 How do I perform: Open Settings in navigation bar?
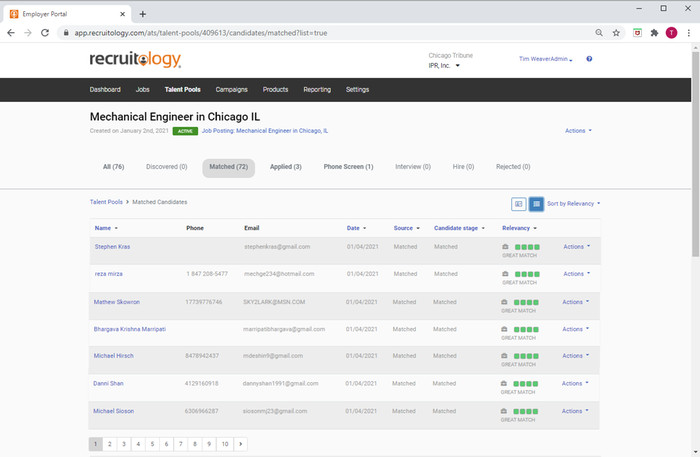coord(358,90)
